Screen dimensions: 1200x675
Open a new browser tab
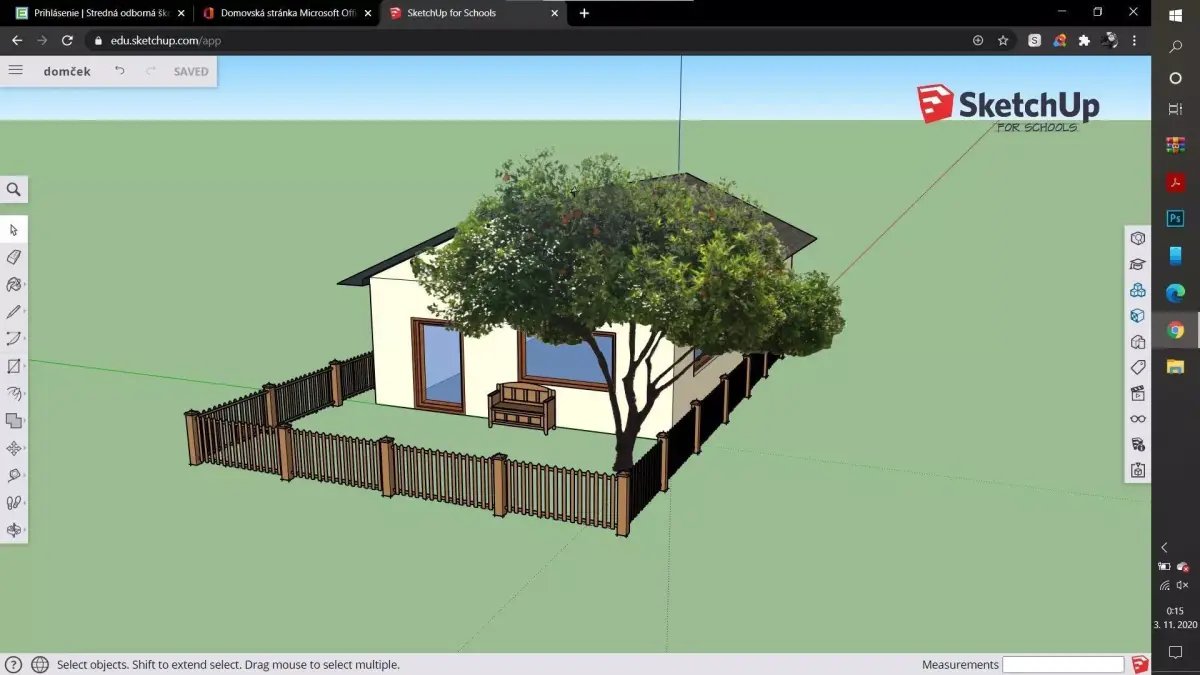click(x=584, y=13)
